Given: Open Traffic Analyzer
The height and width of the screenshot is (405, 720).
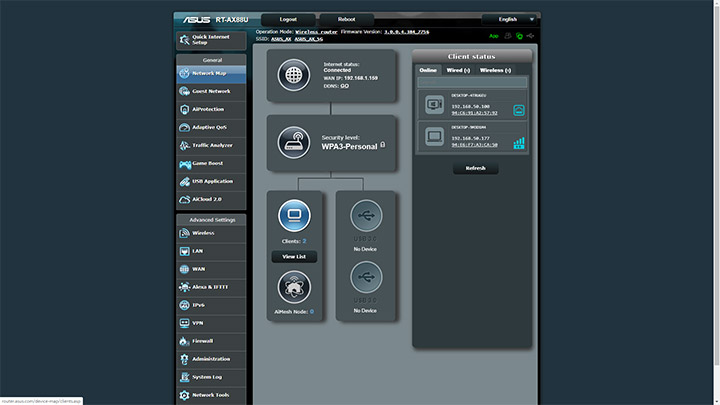Looking at the screenshot, I should (x=211, y=145).
